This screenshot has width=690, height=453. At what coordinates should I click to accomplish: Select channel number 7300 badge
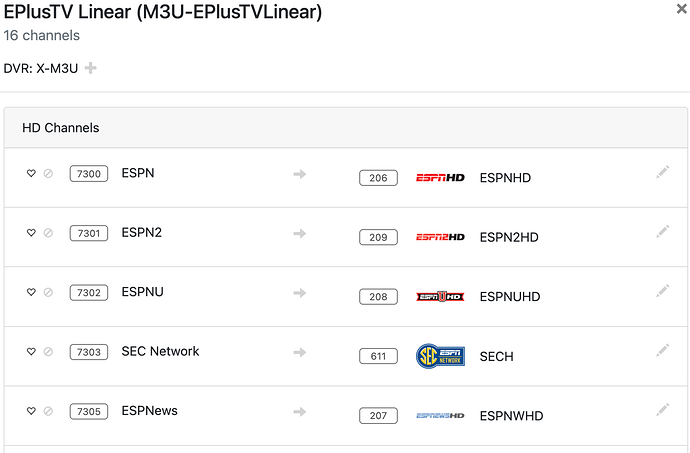click(x=89, y=174)
